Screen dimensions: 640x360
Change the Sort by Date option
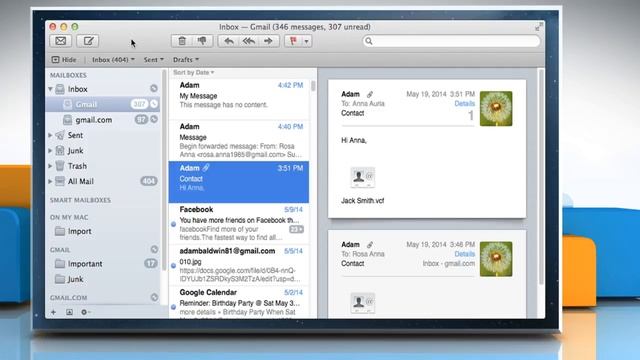pos(193,72)
